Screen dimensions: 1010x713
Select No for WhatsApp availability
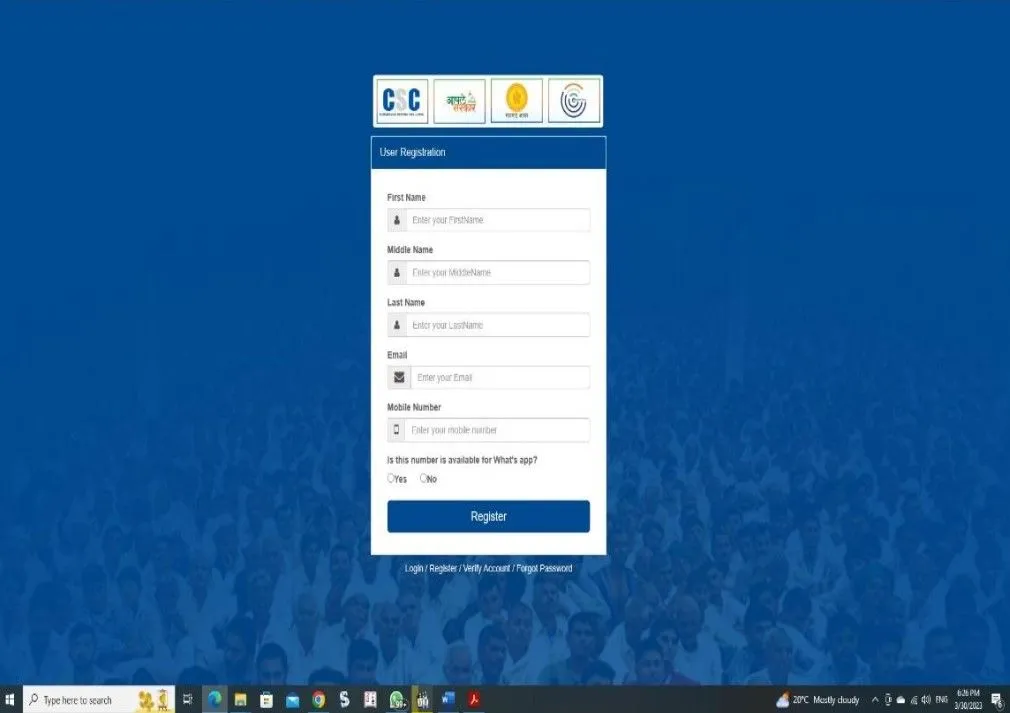click(424, 479)
